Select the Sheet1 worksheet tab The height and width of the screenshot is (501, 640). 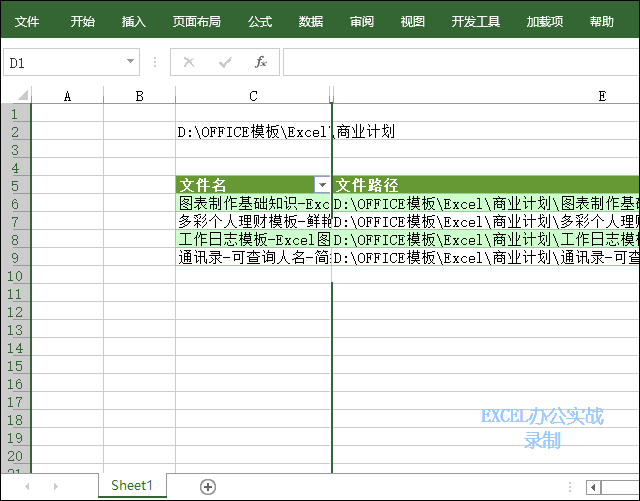132,485
